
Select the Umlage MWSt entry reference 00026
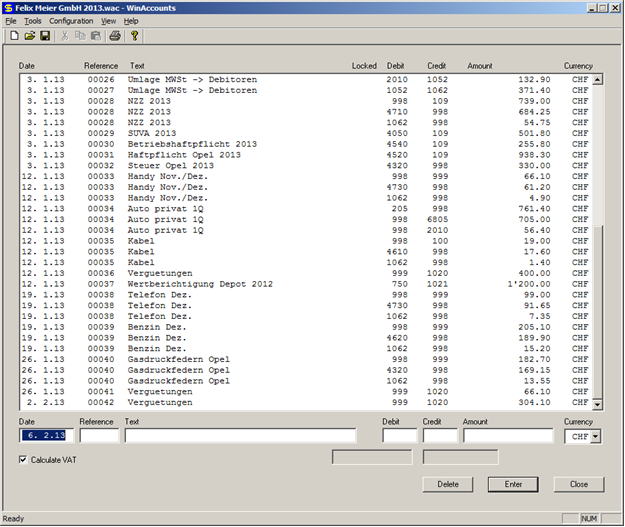click(x=306, y=80)
